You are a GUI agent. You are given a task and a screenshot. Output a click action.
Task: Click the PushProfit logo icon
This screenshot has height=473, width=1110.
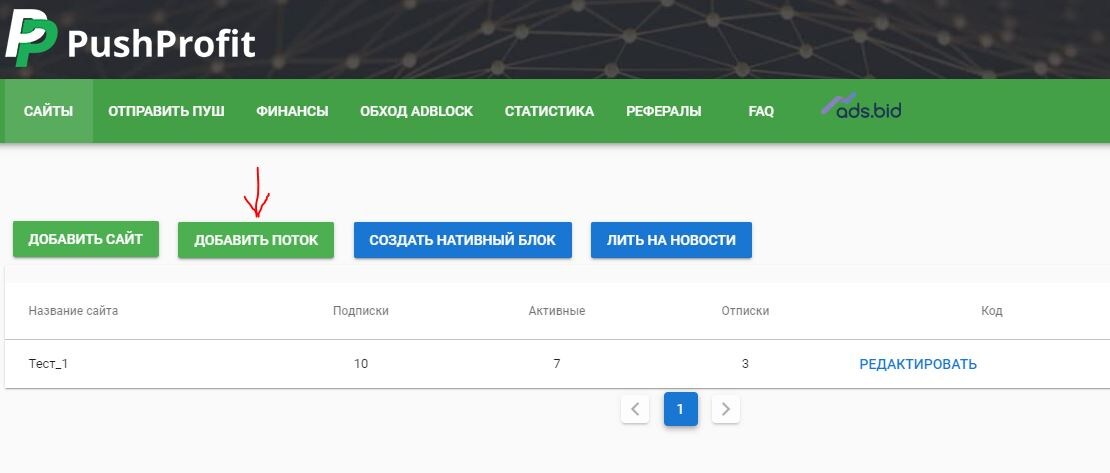30,38
